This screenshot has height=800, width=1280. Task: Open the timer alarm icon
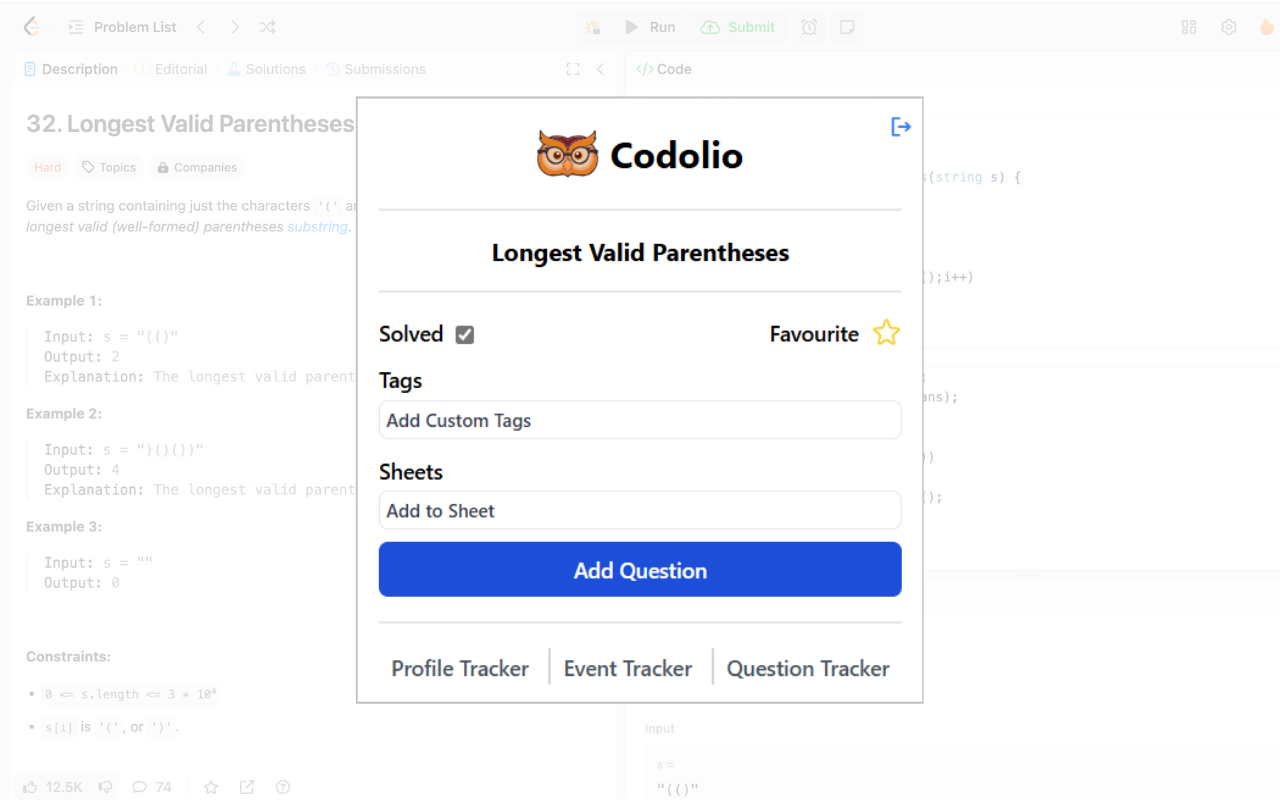pos(809,27)
